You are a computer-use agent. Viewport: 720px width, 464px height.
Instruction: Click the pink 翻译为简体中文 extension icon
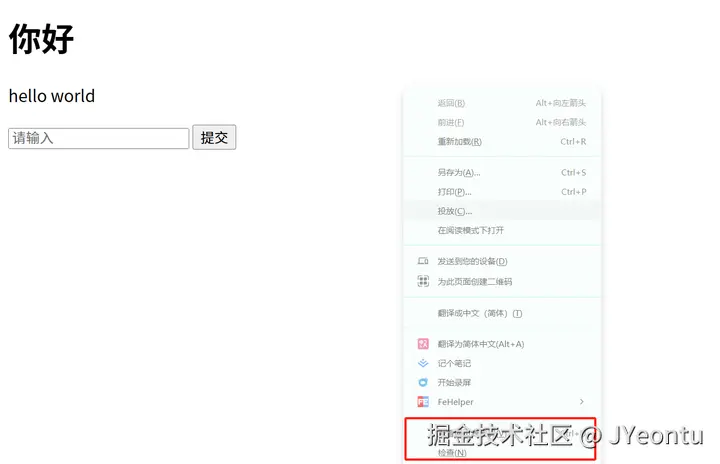(x=423, y=344)
